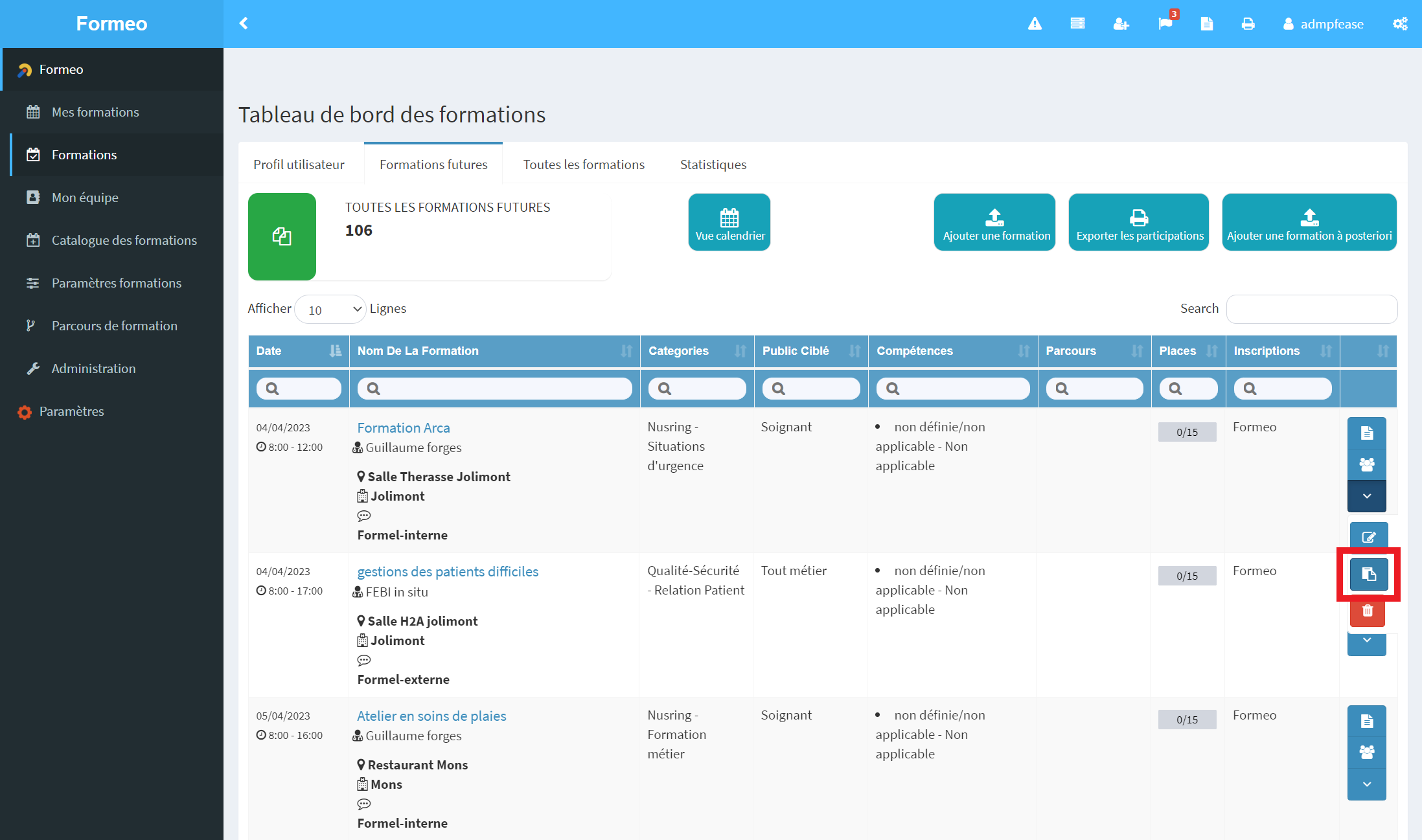Open the settings gears icon top right
Image resolution: width=1422 pixels, height=840 pixels.
(x=1400, y=24)
